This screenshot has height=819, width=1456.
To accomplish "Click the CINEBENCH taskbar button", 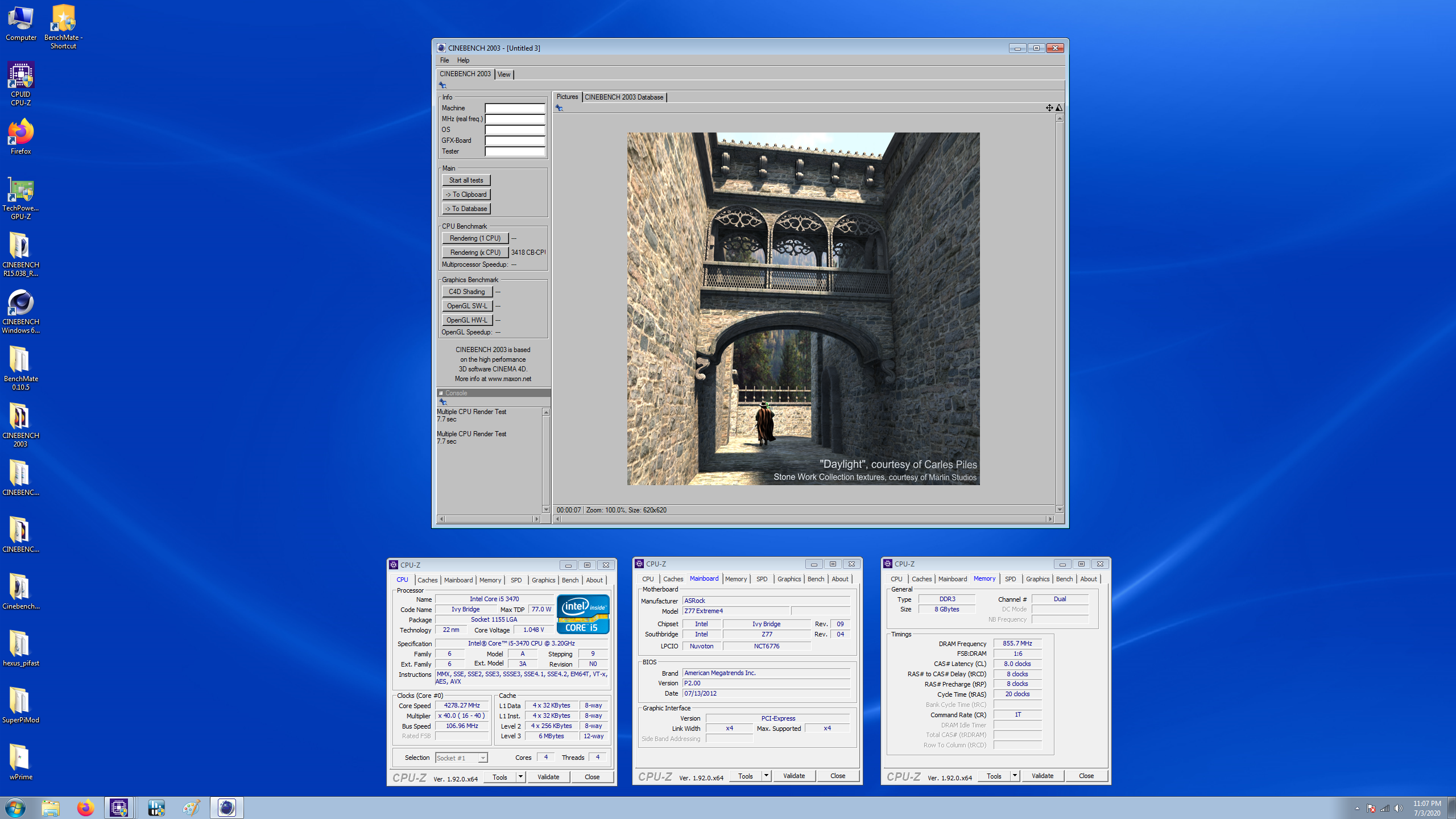I will coord(226,808).
